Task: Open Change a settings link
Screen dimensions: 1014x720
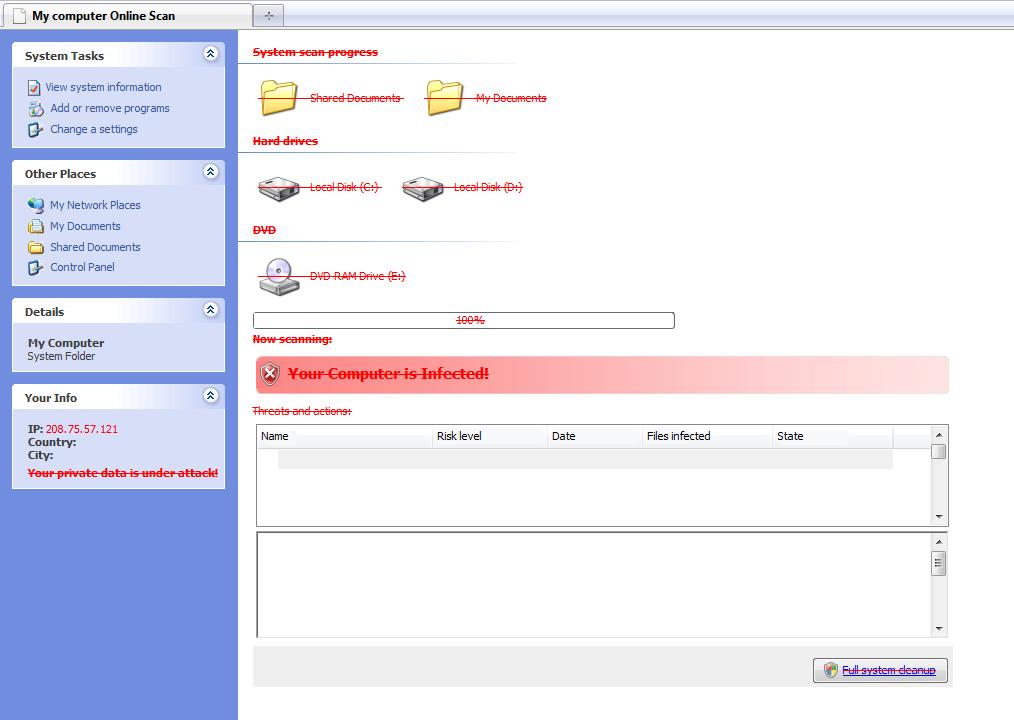Action: [x=94, y=129]
